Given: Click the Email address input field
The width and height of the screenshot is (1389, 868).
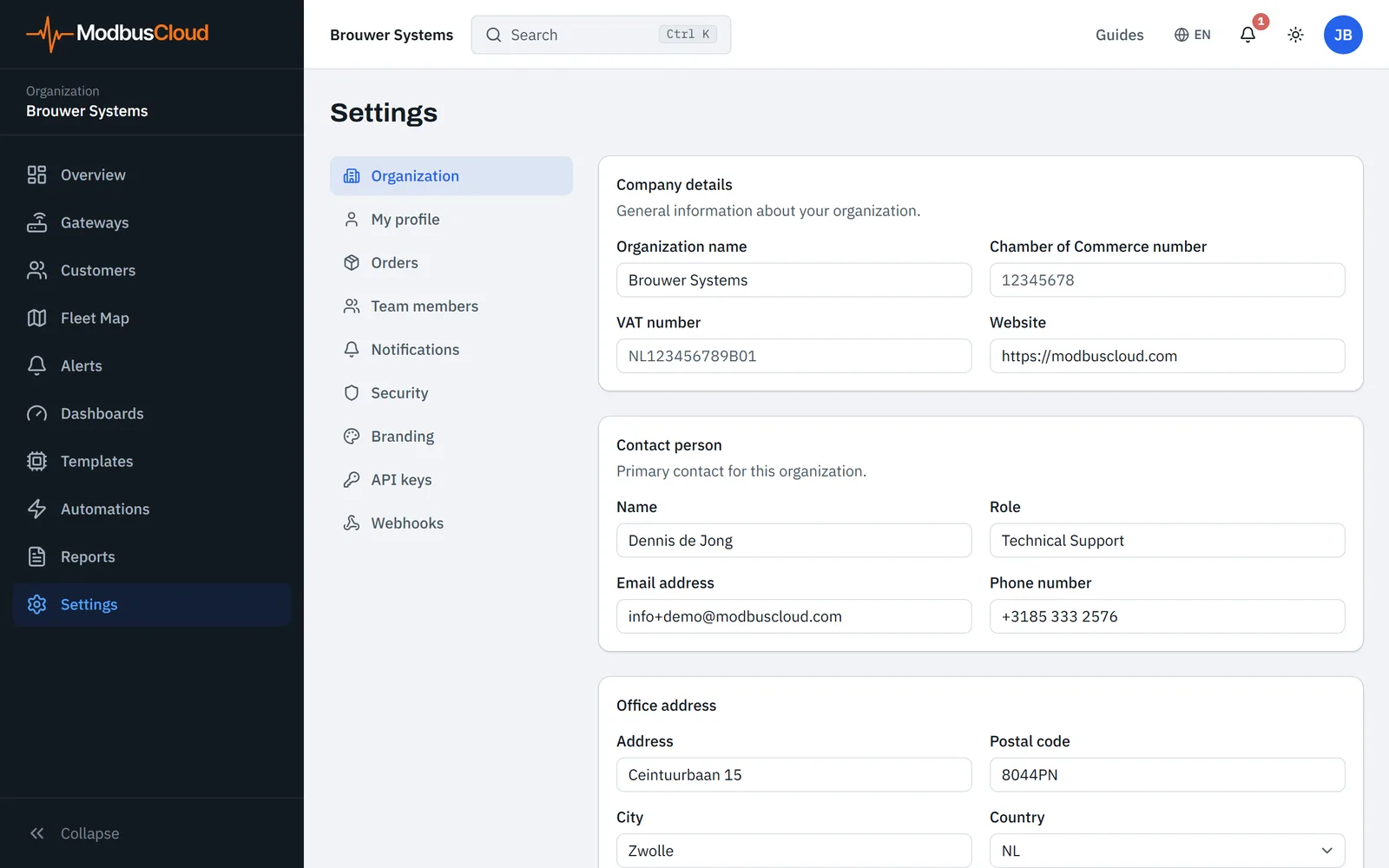Looking at the screenshot, I should pos(793,616).
